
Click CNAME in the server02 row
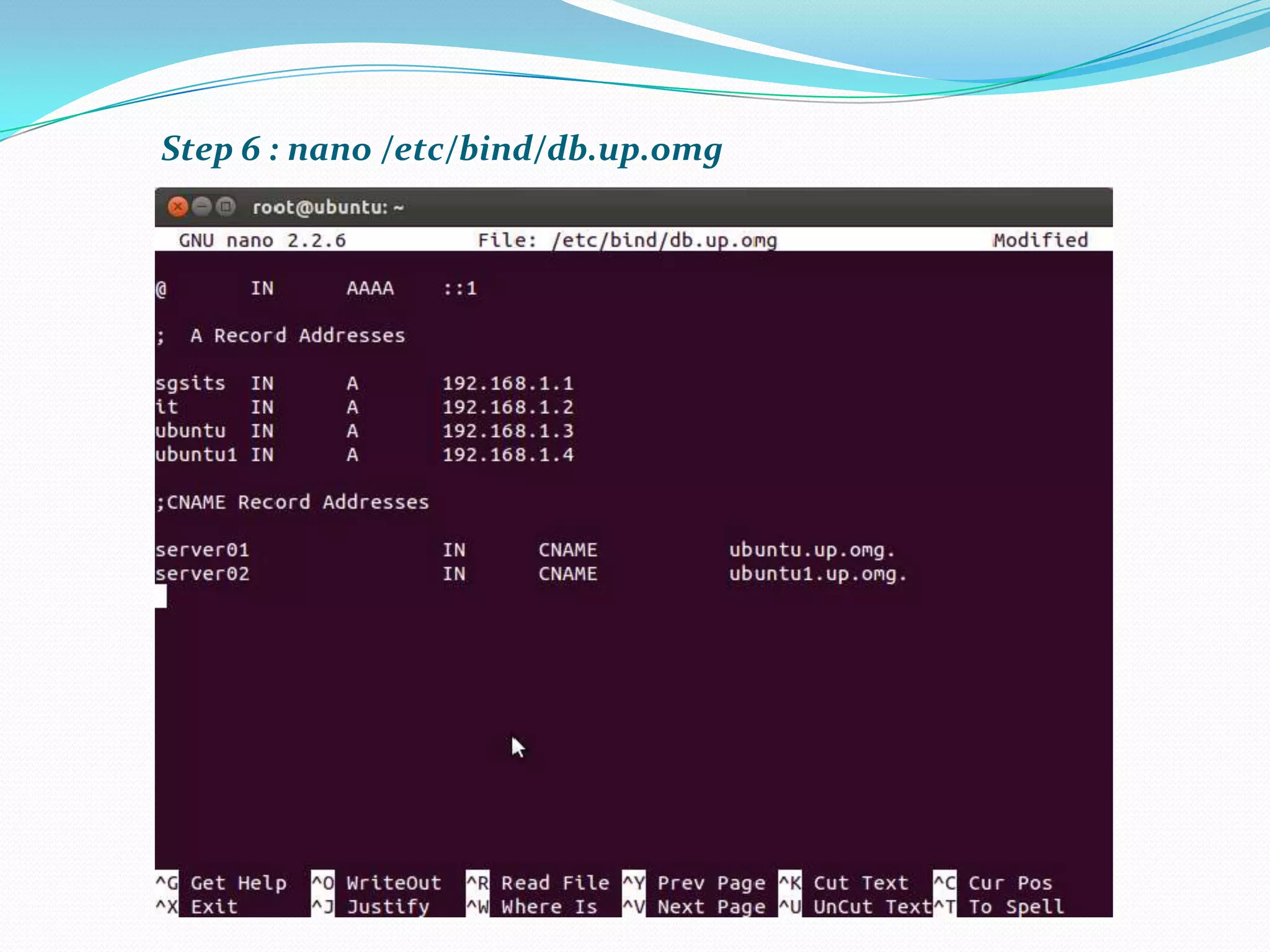coord(568,574)
